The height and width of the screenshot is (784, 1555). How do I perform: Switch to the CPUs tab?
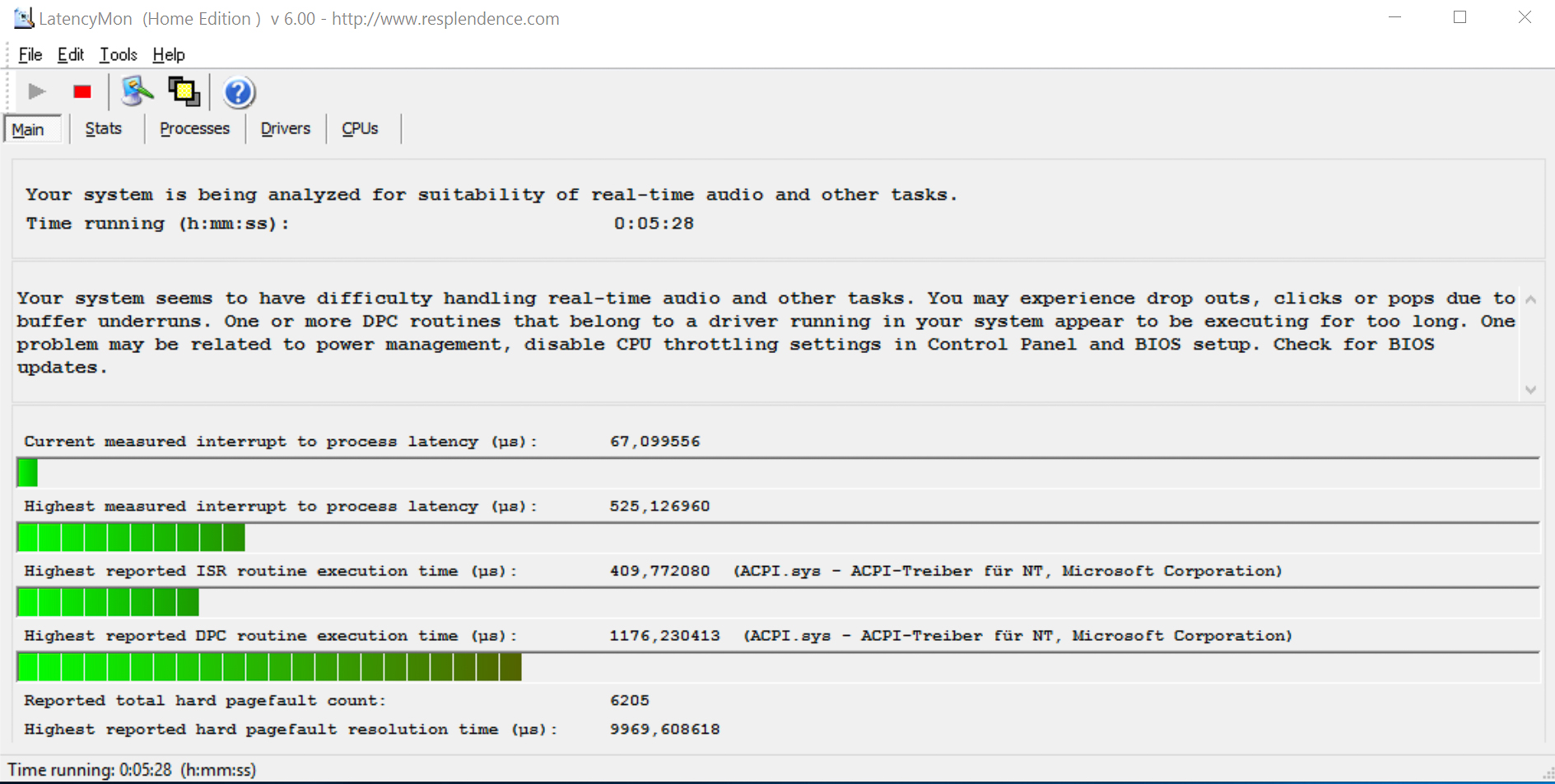361,128
